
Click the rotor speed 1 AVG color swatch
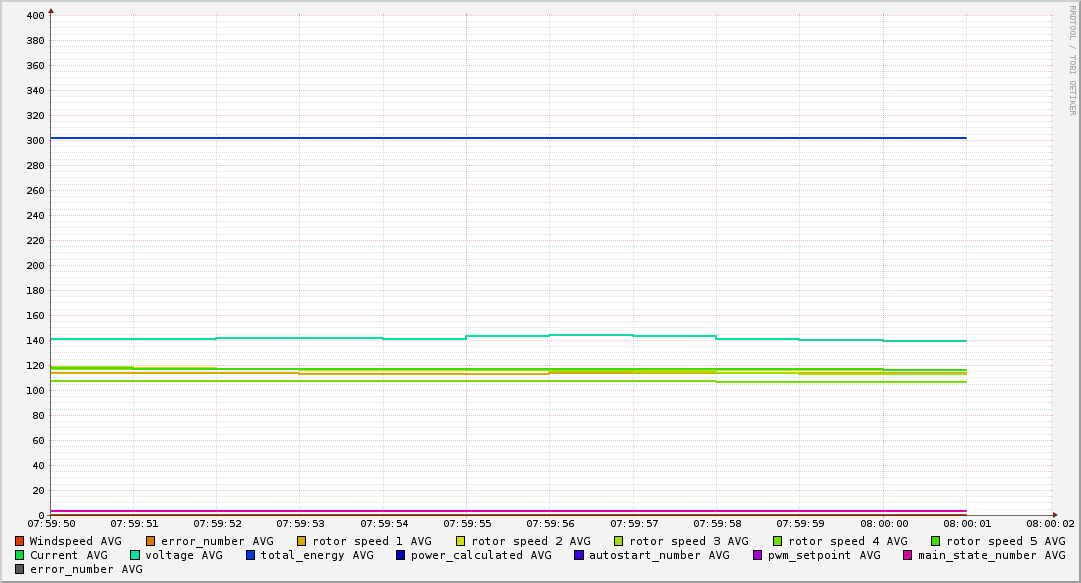302,541
